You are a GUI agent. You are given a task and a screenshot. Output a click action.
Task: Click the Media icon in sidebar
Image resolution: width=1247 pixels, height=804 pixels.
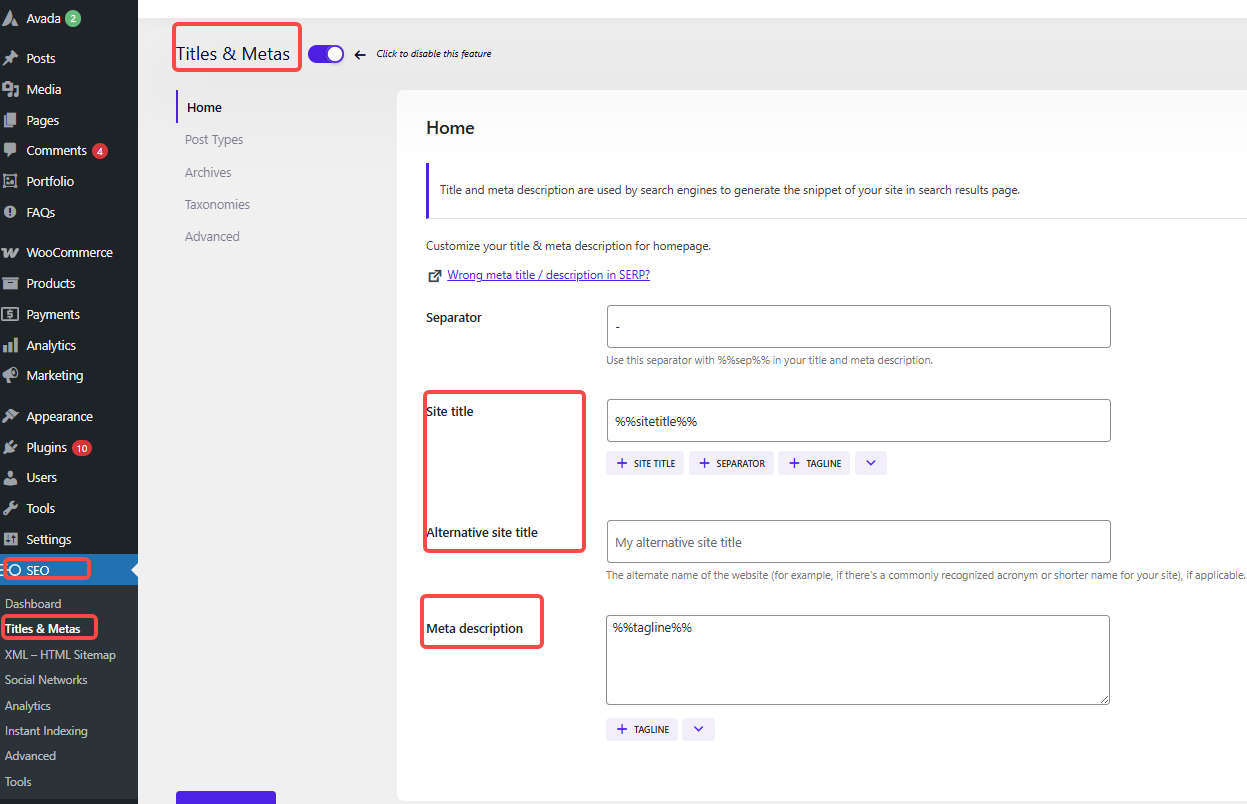coord(11,89)
